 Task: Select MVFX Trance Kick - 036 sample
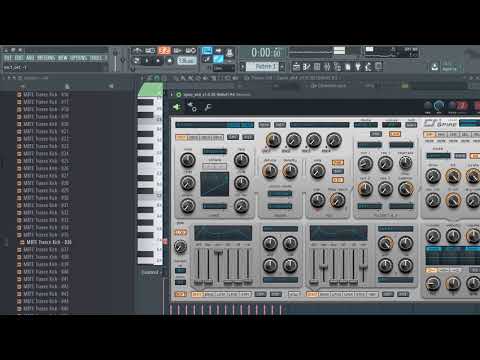point(49,242)
